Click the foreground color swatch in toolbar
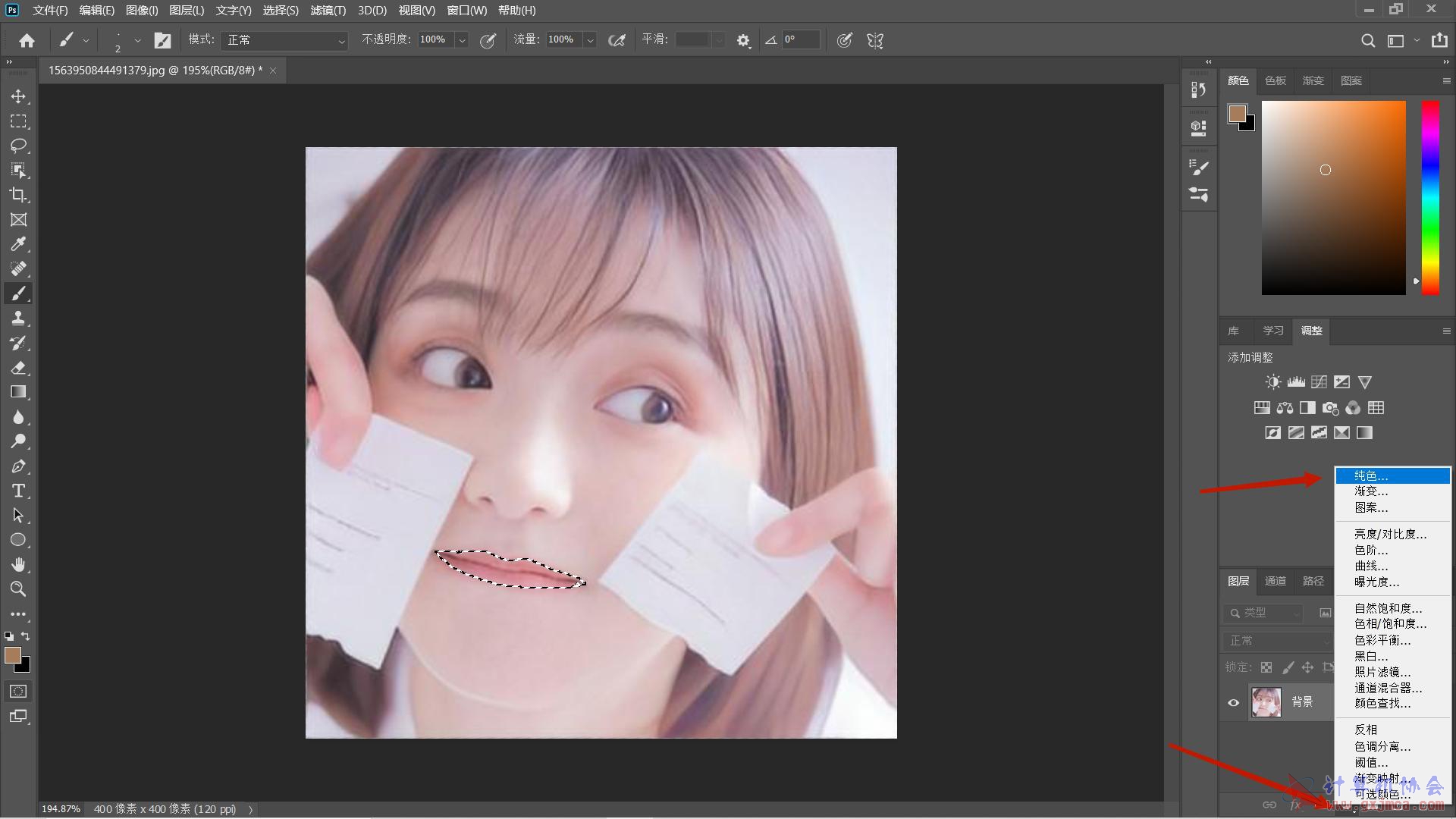 pyautogui.click(x=12, y=655)
